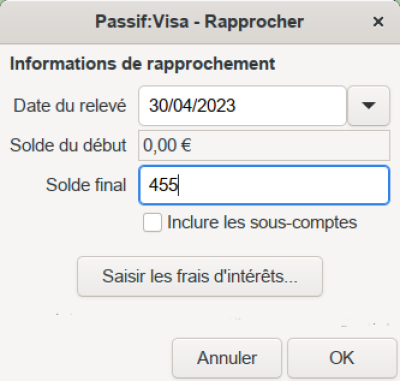
Task: Close the Passif:Visa Rapprocher dialog
Action: 378,22
